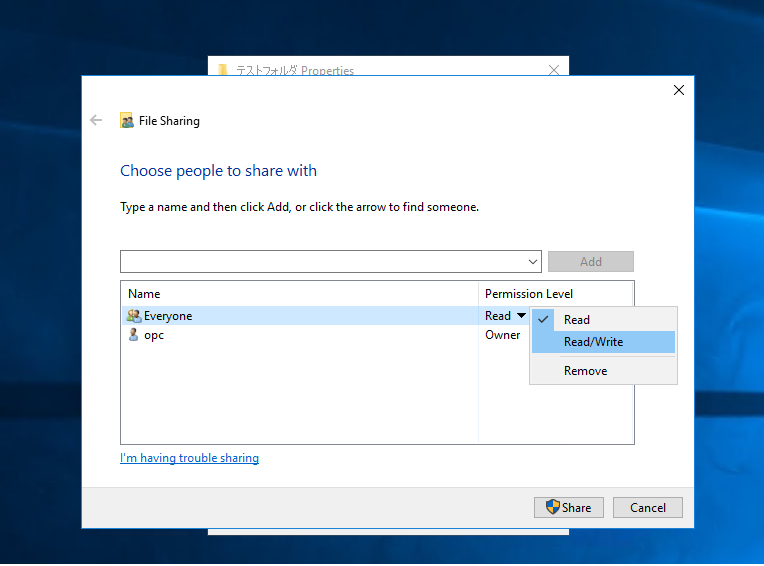Click the opc user icon
Image resolution: width=764 pixels, height=566 pixels.
coord(133,335)
